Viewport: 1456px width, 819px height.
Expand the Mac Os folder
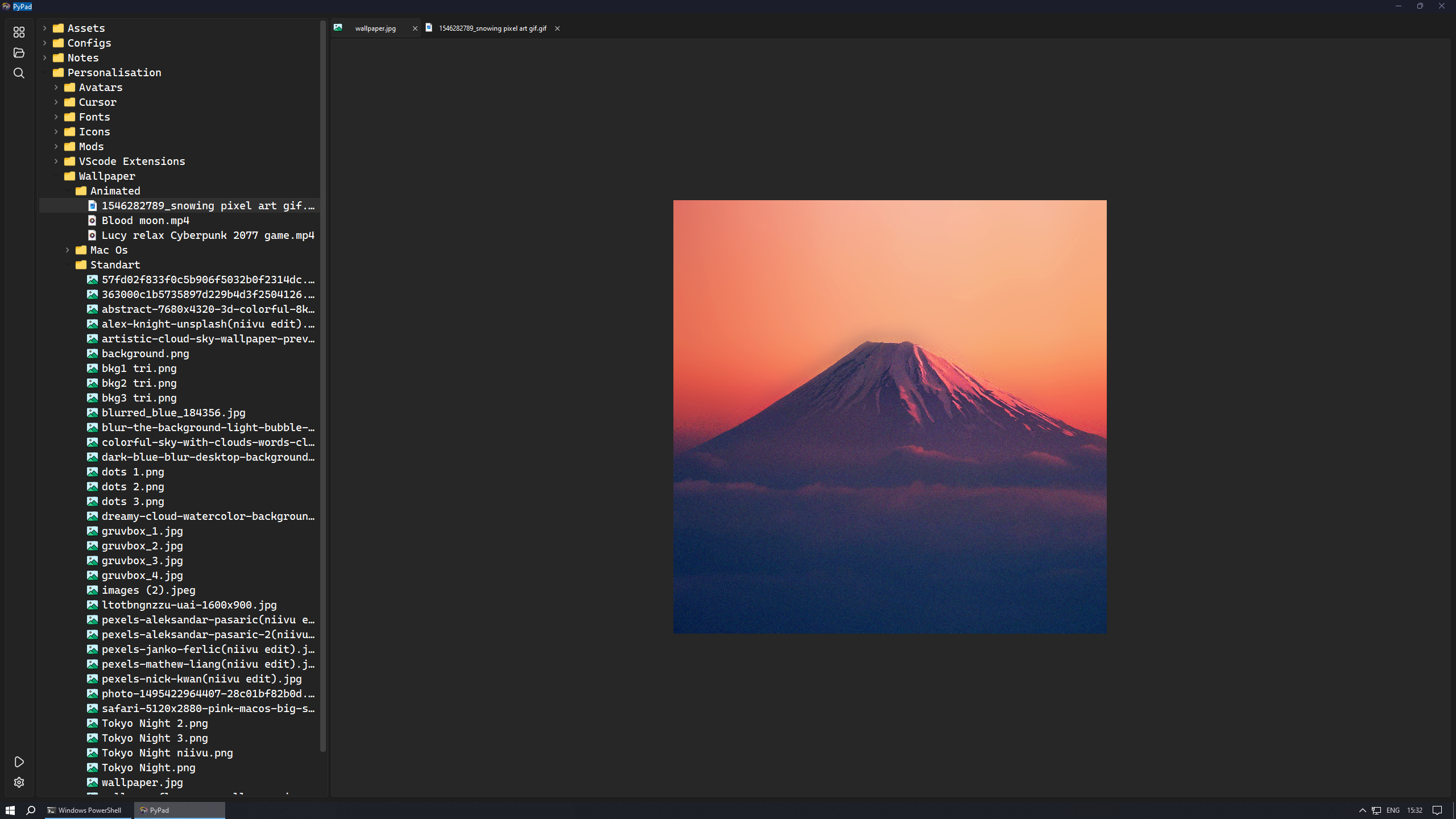[68, 250]
